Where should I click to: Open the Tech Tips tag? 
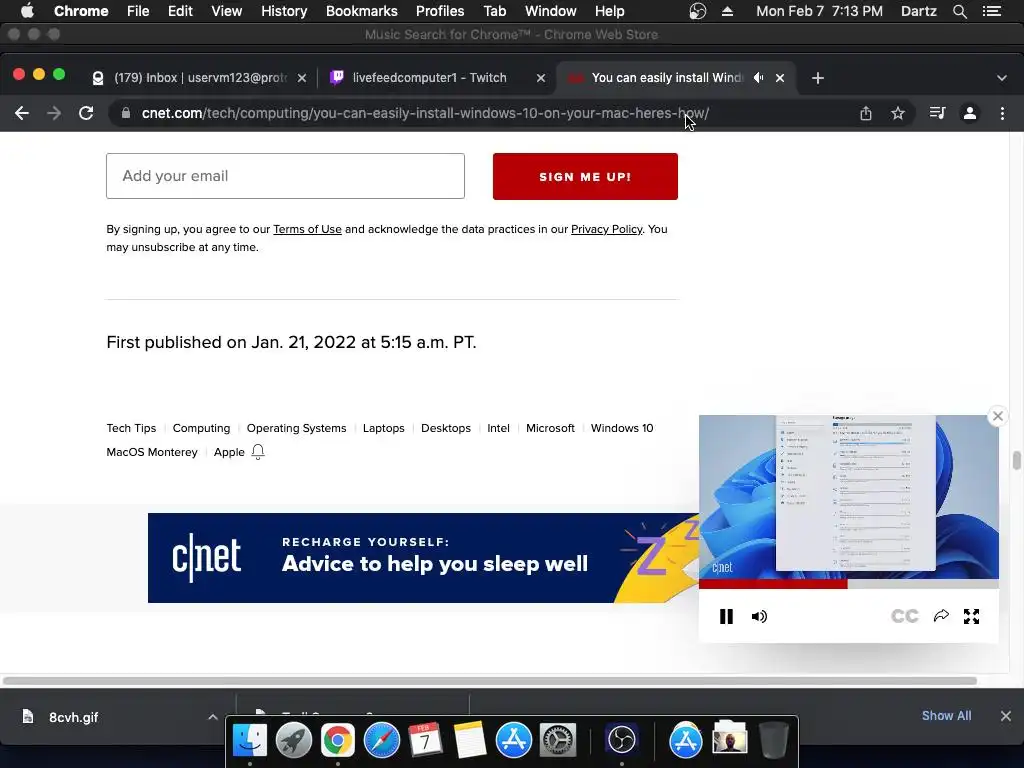click(131, 428)
